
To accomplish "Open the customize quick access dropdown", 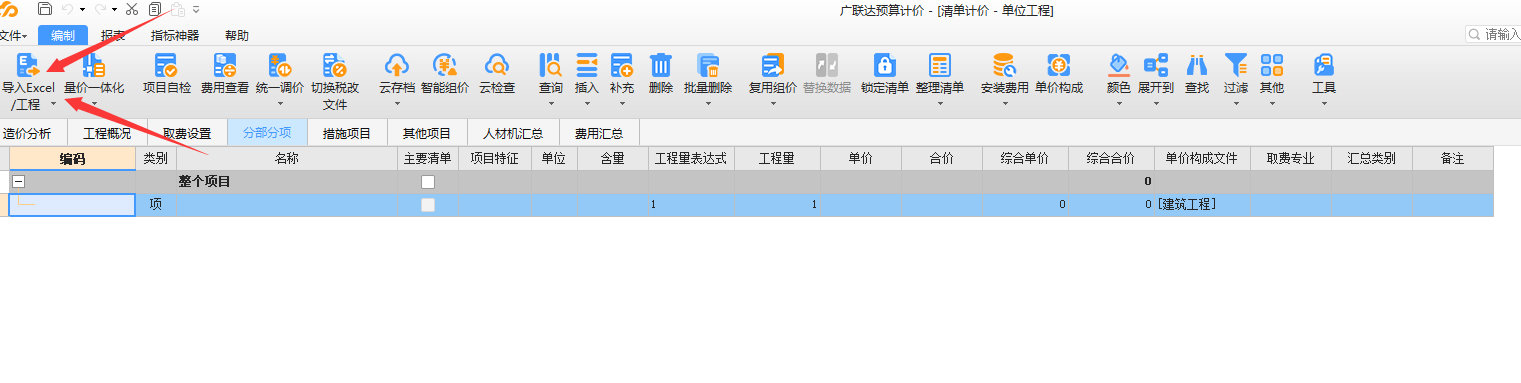I will tap(196, 9).
